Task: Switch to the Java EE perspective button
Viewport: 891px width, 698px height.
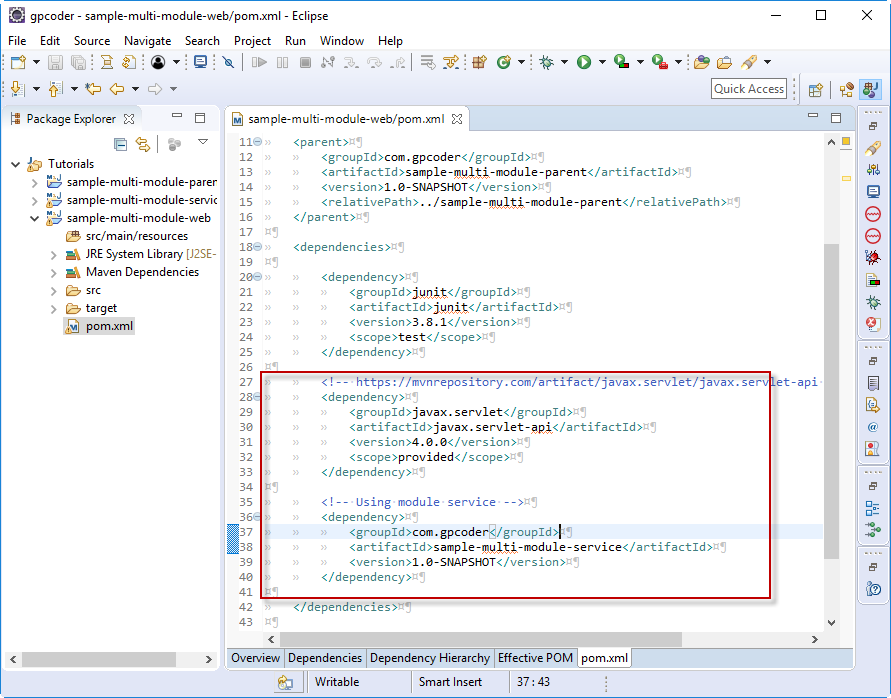Action: click(847, 89)
